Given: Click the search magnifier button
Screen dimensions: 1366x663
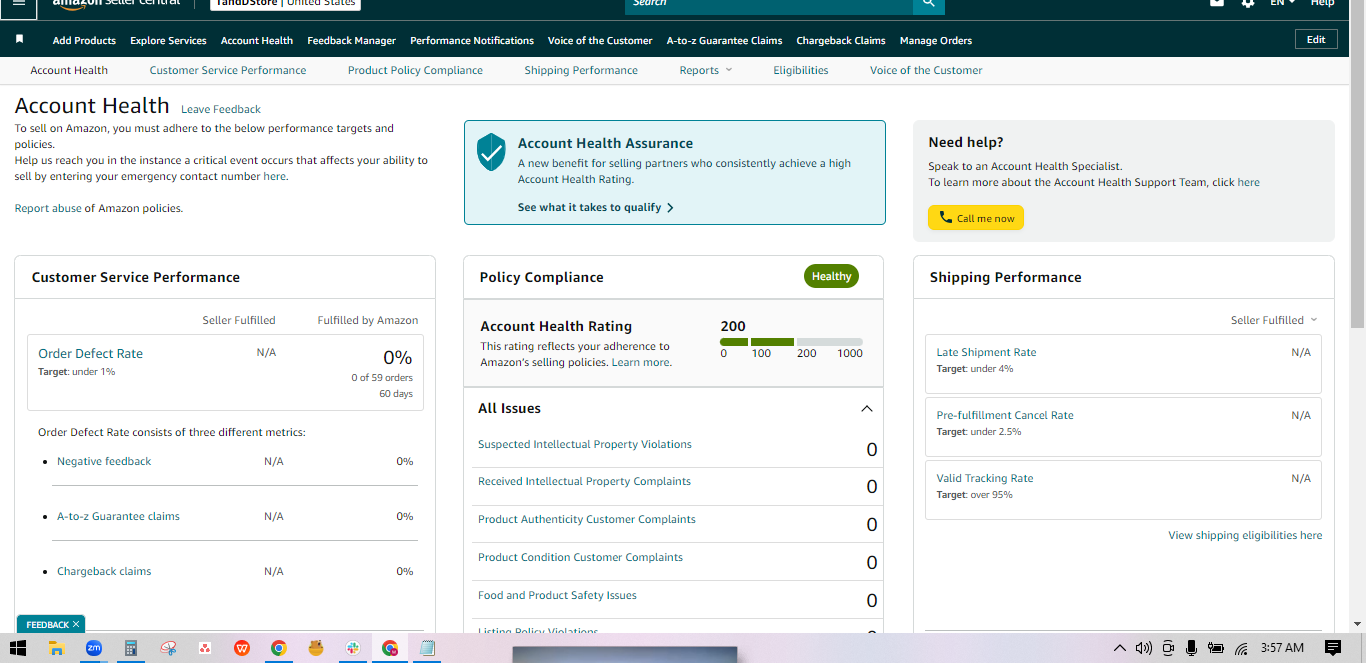Looking at the screenshot, I should pos(929,5).
